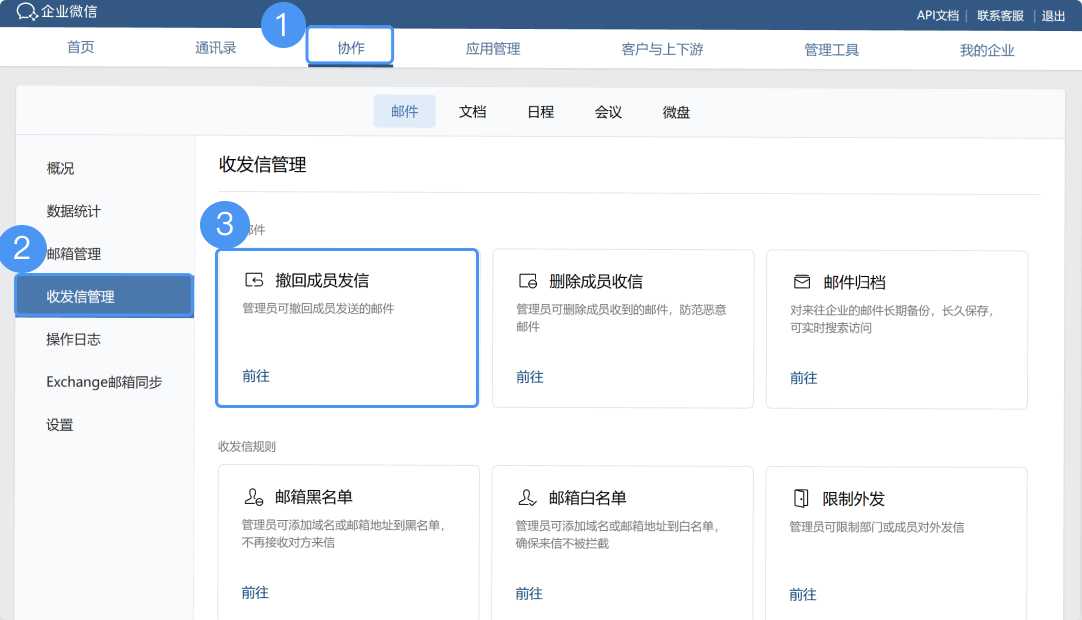This screenshot has width=1082, height=620.
Task: Switch to the 日程 sub-tab
Action: (540, 112)
